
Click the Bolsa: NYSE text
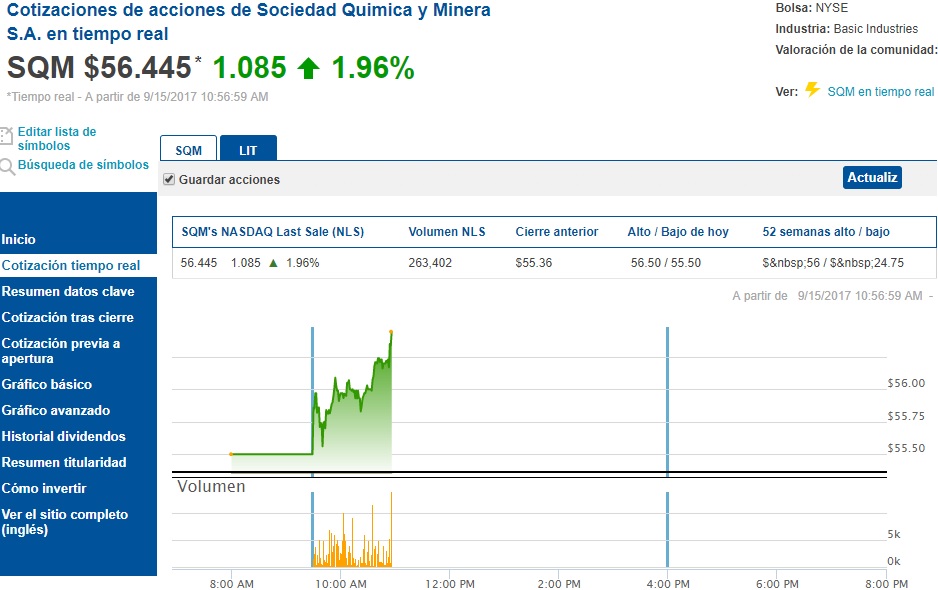[x=812, y=8]
